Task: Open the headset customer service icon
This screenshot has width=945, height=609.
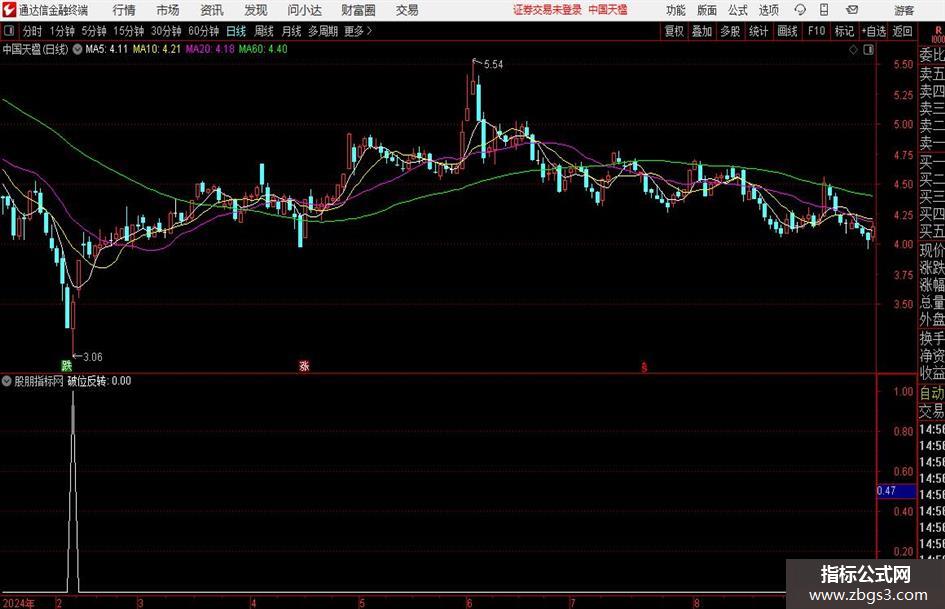Action: click(x=800, y=10)
